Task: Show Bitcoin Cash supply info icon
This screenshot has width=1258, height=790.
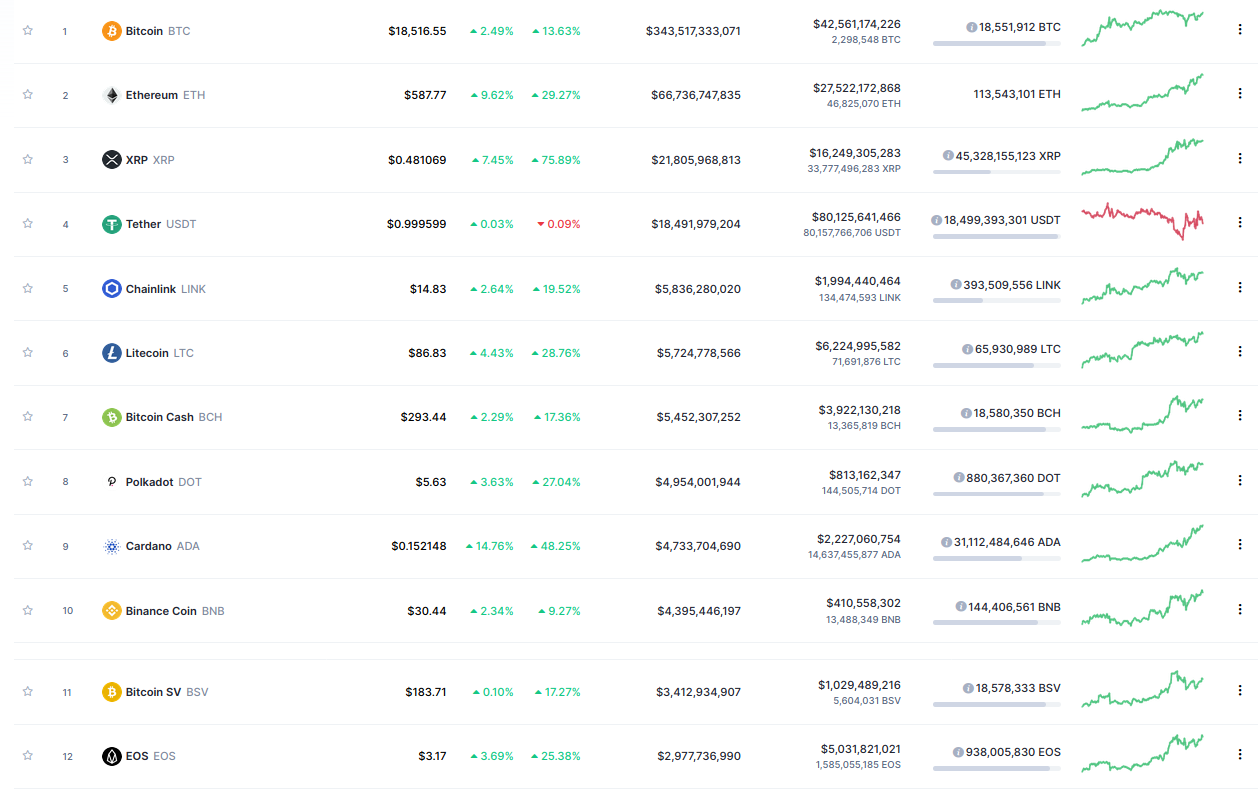Action: pos(966,413)
